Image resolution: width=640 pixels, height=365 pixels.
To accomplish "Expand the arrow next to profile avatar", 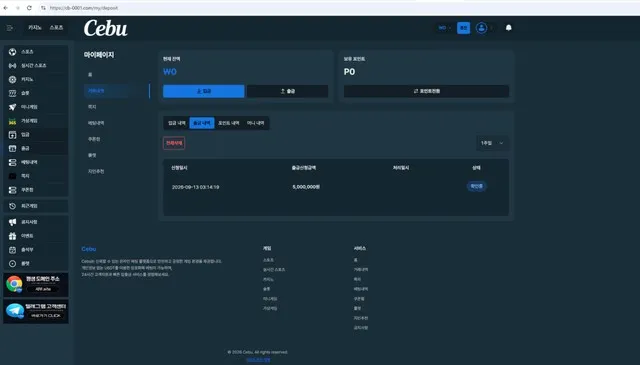I will pos(491,28).
